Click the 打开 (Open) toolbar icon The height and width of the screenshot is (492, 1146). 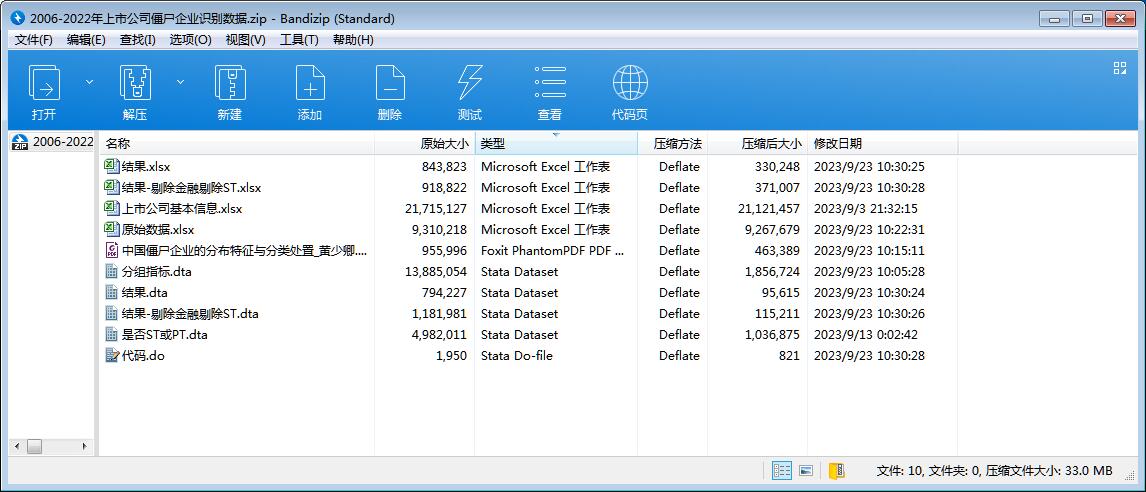[x=44, y=83]
